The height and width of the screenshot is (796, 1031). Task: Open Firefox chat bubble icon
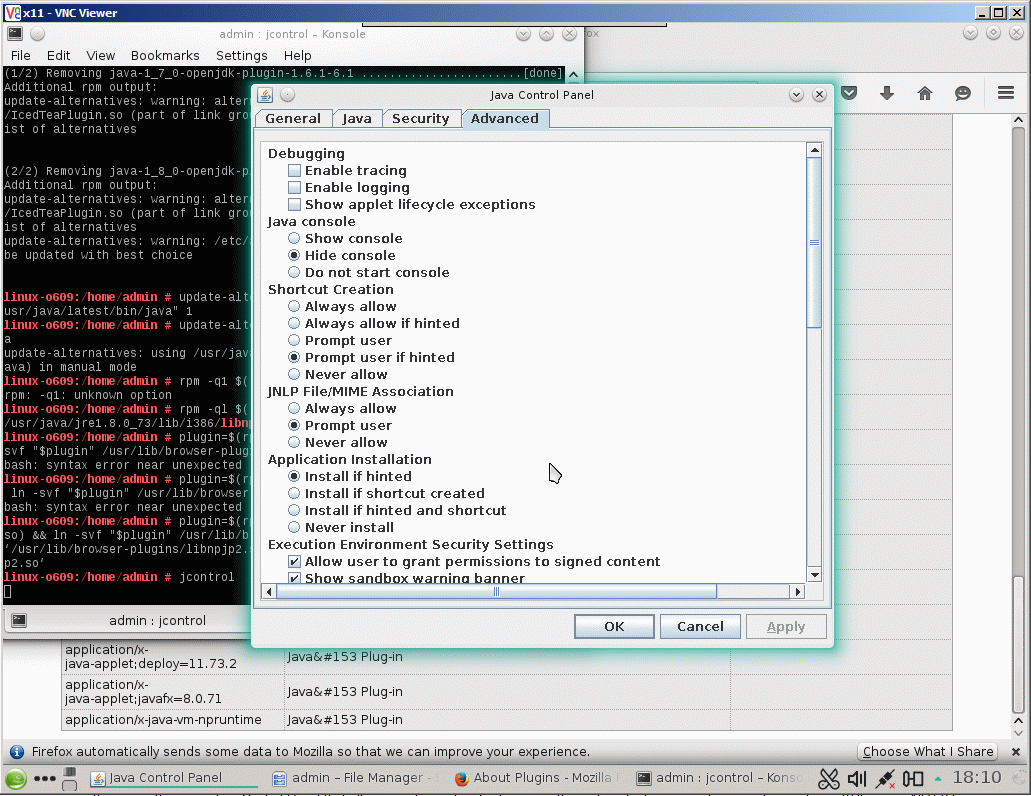click(963, 93)
